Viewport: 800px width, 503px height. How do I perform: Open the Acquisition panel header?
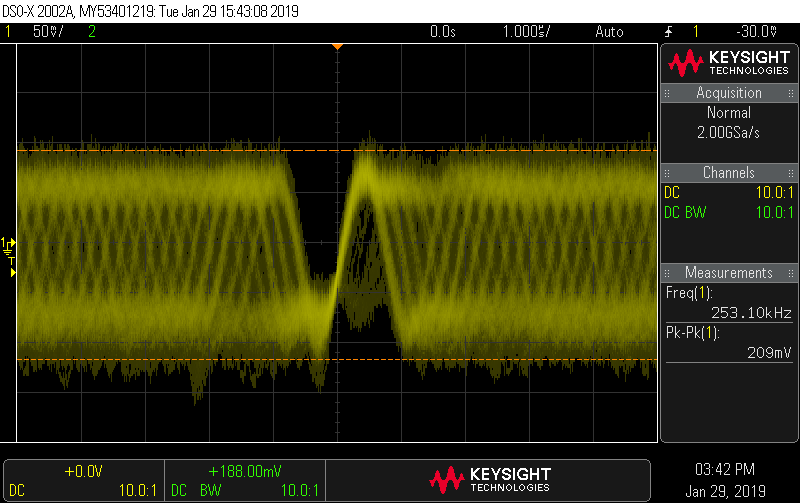(728, 93)
